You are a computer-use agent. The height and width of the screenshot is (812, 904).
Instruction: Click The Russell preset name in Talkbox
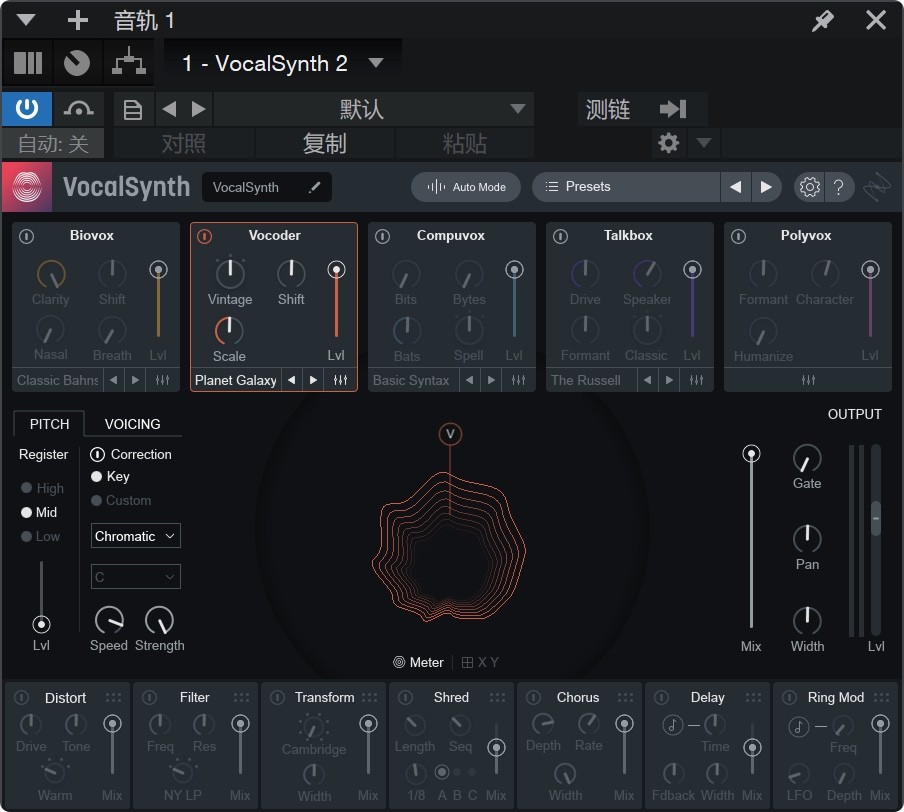tap(588, 380)
